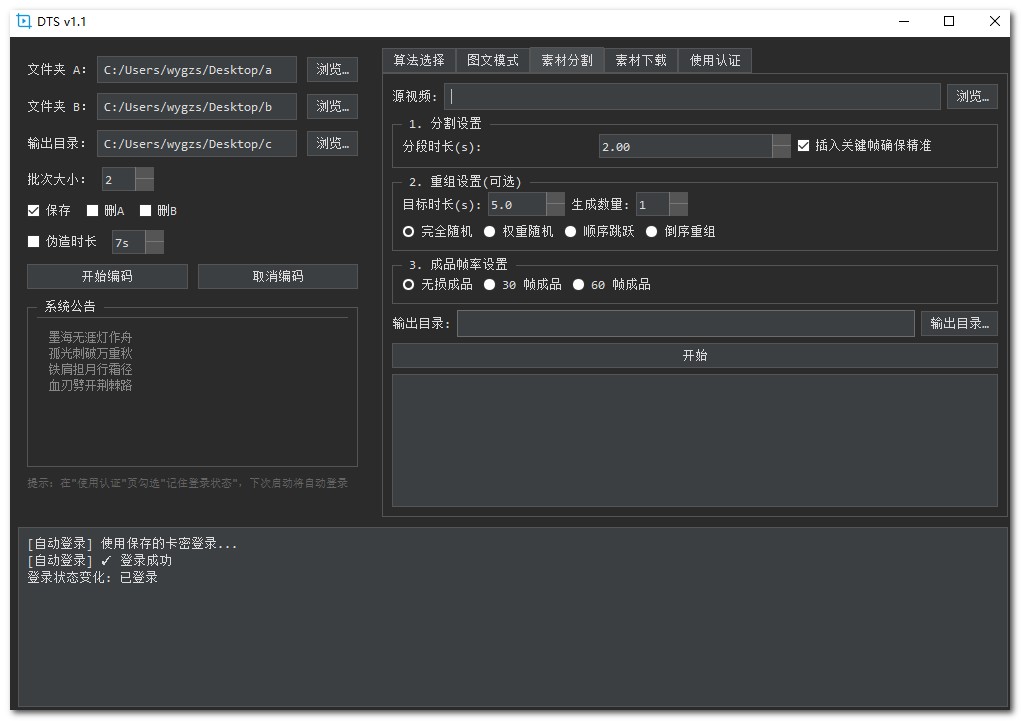1021x721 pixels.
Task: Click the 伪造时长 7s spinner control
Action: (153, 242)
